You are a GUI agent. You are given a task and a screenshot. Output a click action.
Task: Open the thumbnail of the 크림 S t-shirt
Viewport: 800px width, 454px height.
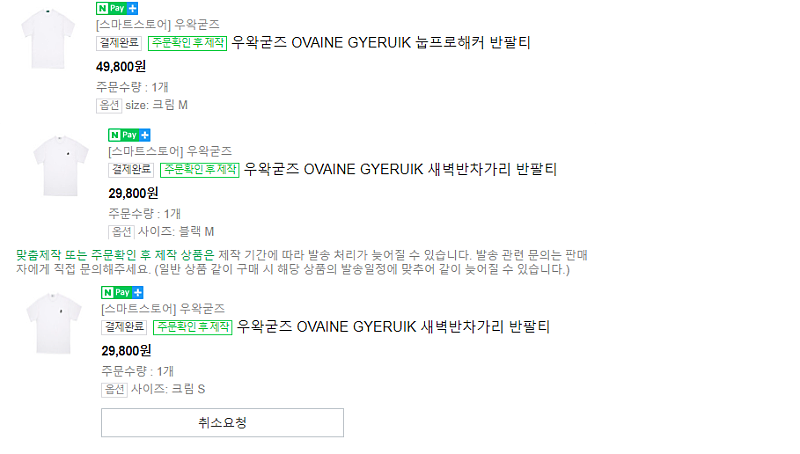coord(53,323)
